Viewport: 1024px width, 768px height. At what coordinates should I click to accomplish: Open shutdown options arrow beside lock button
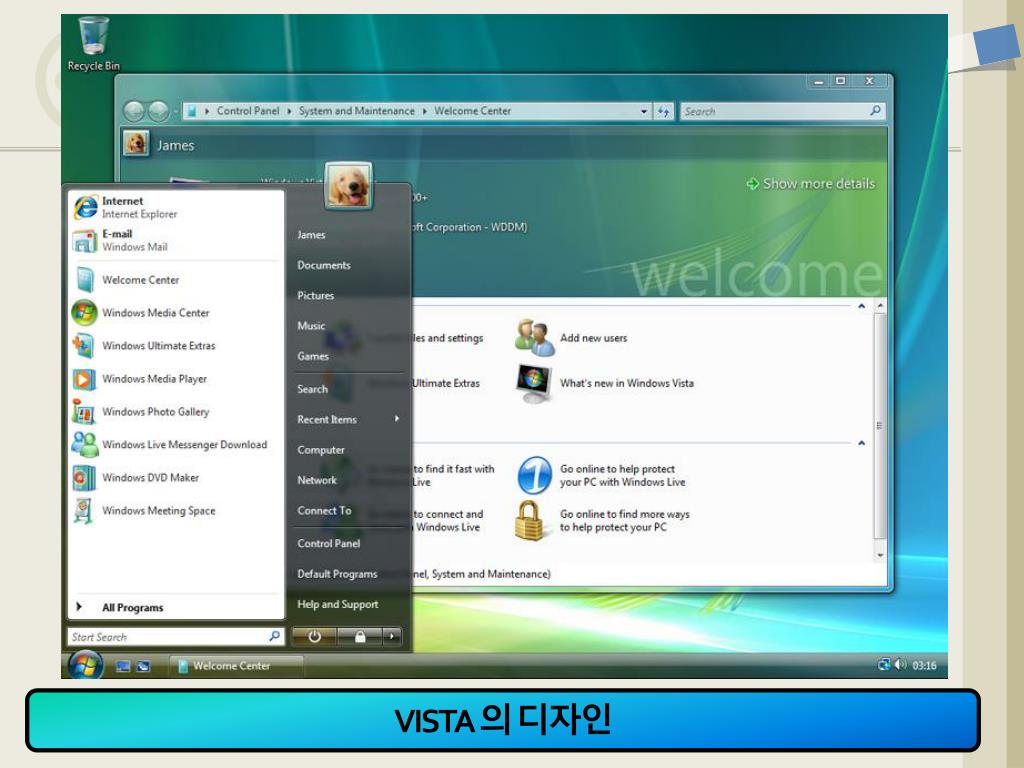pyautogui.click(x=392, y=636)
